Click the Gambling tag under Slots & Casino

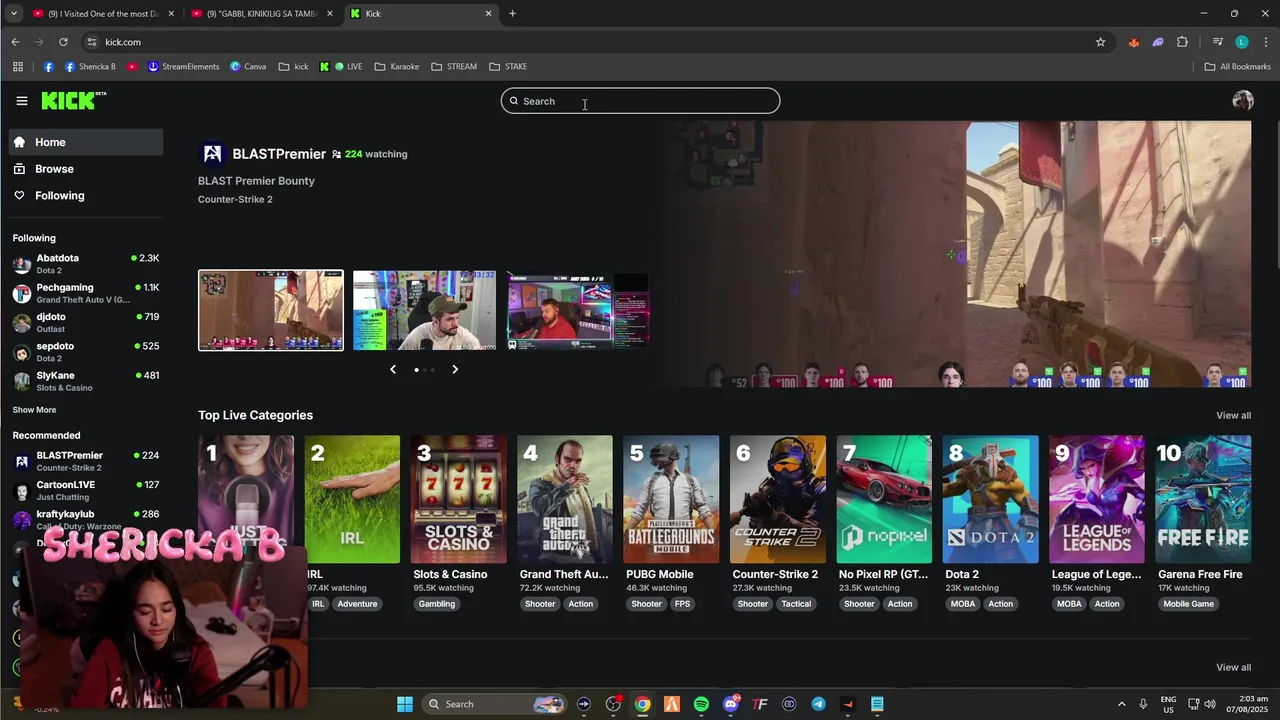(x=437, y=604)
